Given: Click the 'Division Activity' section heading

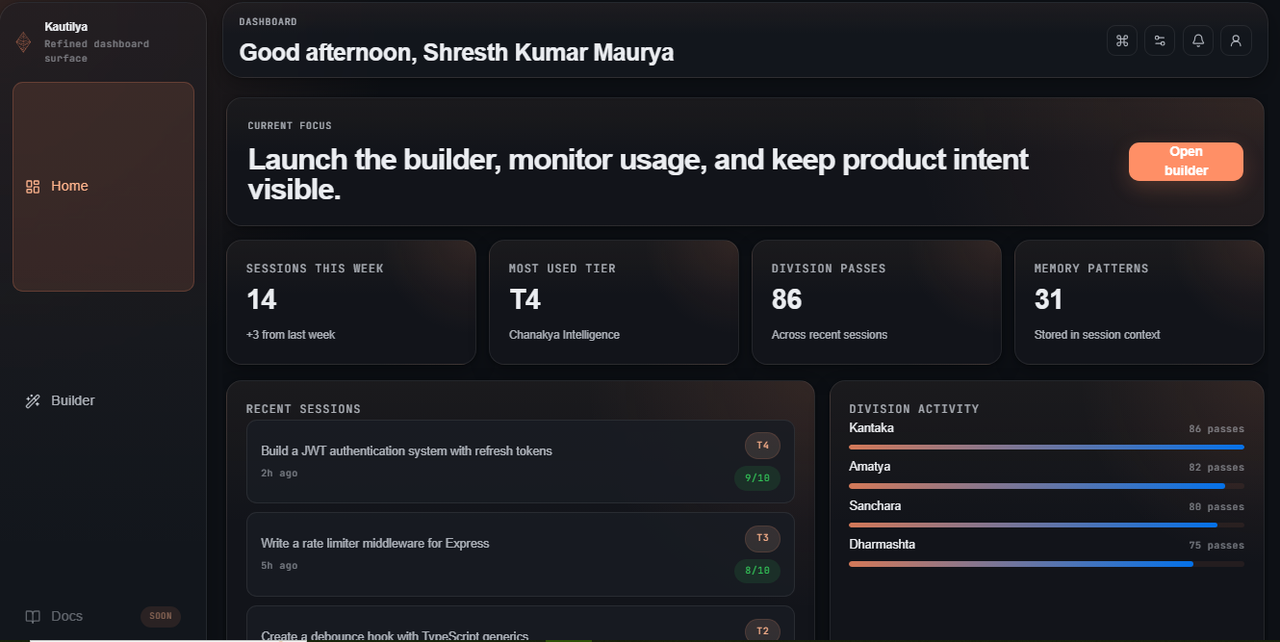Looking at the screenshot, I should [914, 409].
